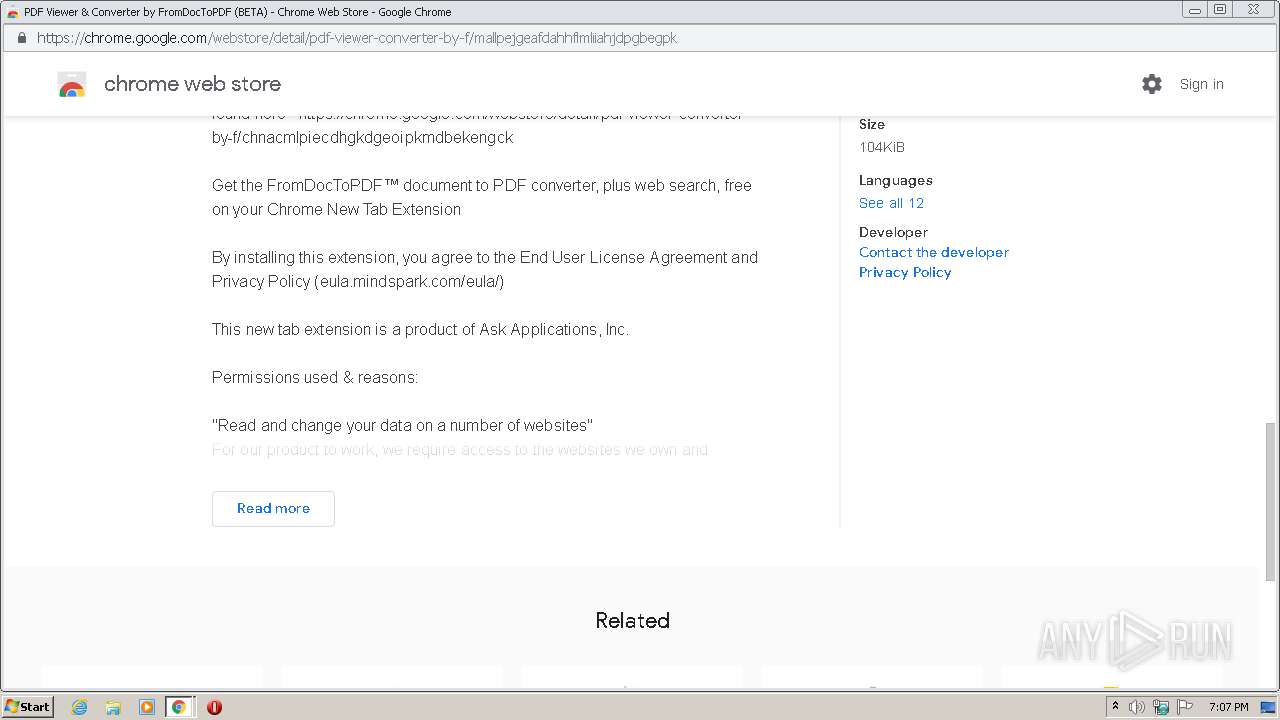Viewport: 1280px width, 720px height.
Task: Click the Ask Applications, Inc. product line
Action: click(x=420, y=329)
